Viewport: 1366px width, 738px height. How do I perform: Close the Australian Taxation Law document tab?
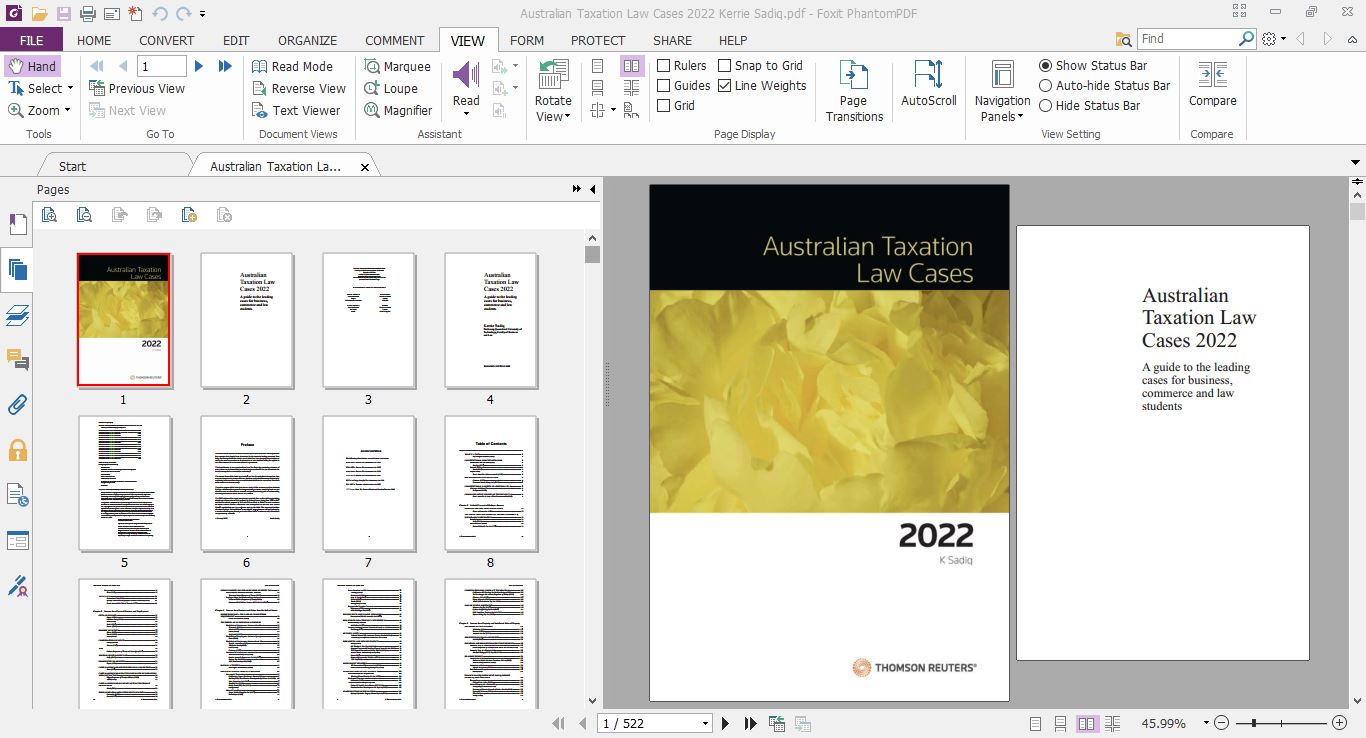click(365, 167)
